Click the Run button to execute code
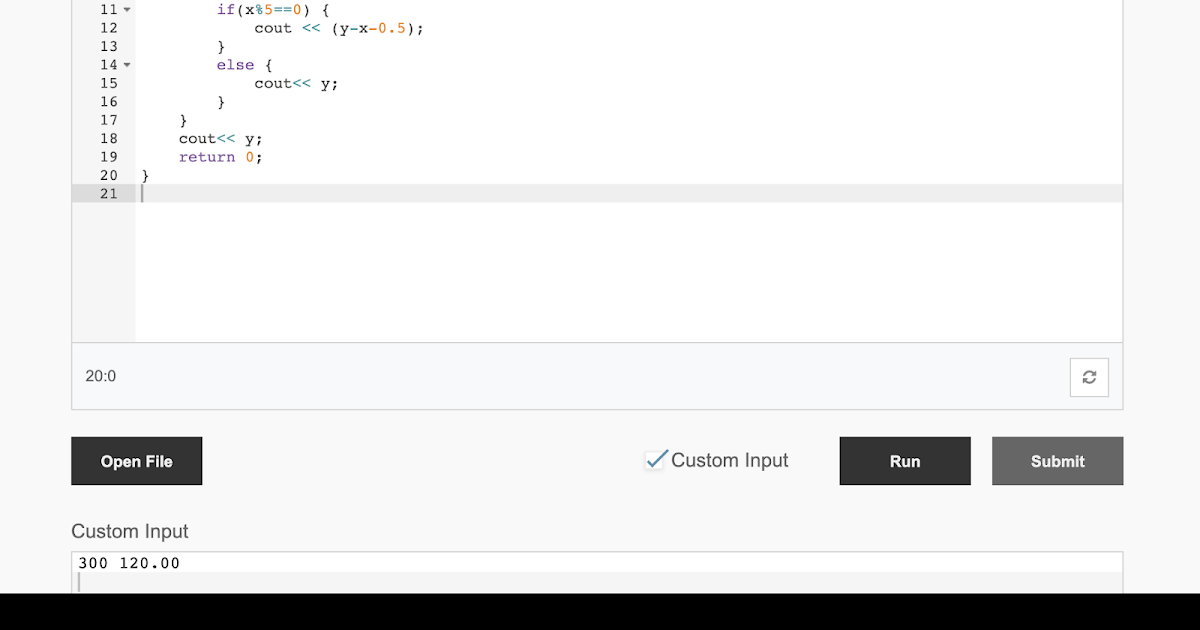The width and height of the screenshot is (1200, 630). click(904, 461)
